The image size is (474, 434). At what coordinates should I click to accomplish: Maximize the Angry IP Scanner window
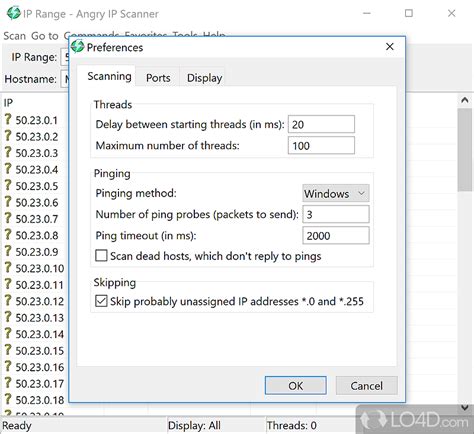point(409,13)
